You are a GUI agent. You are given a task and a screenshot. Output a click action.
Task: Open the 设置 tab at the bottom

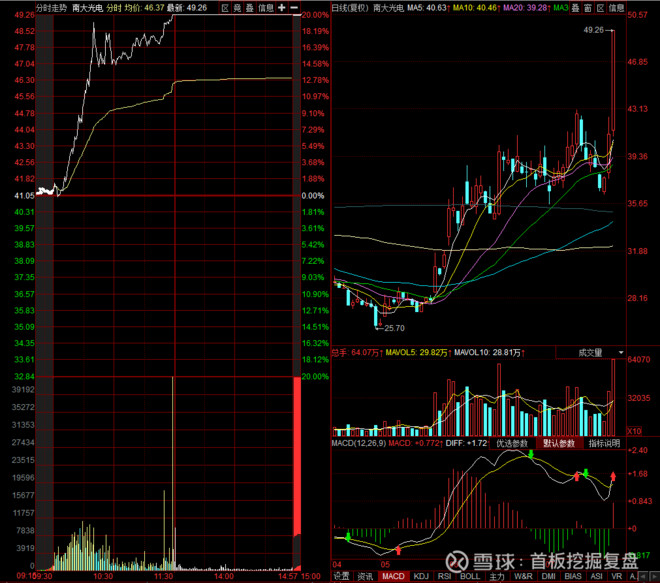click(x=342, y=576)
